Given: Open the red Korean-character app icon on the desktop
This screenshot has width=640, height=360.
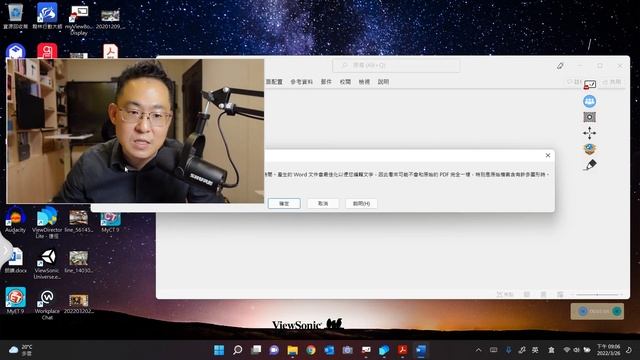Looking at the screenshot, I should pos(47,51).
